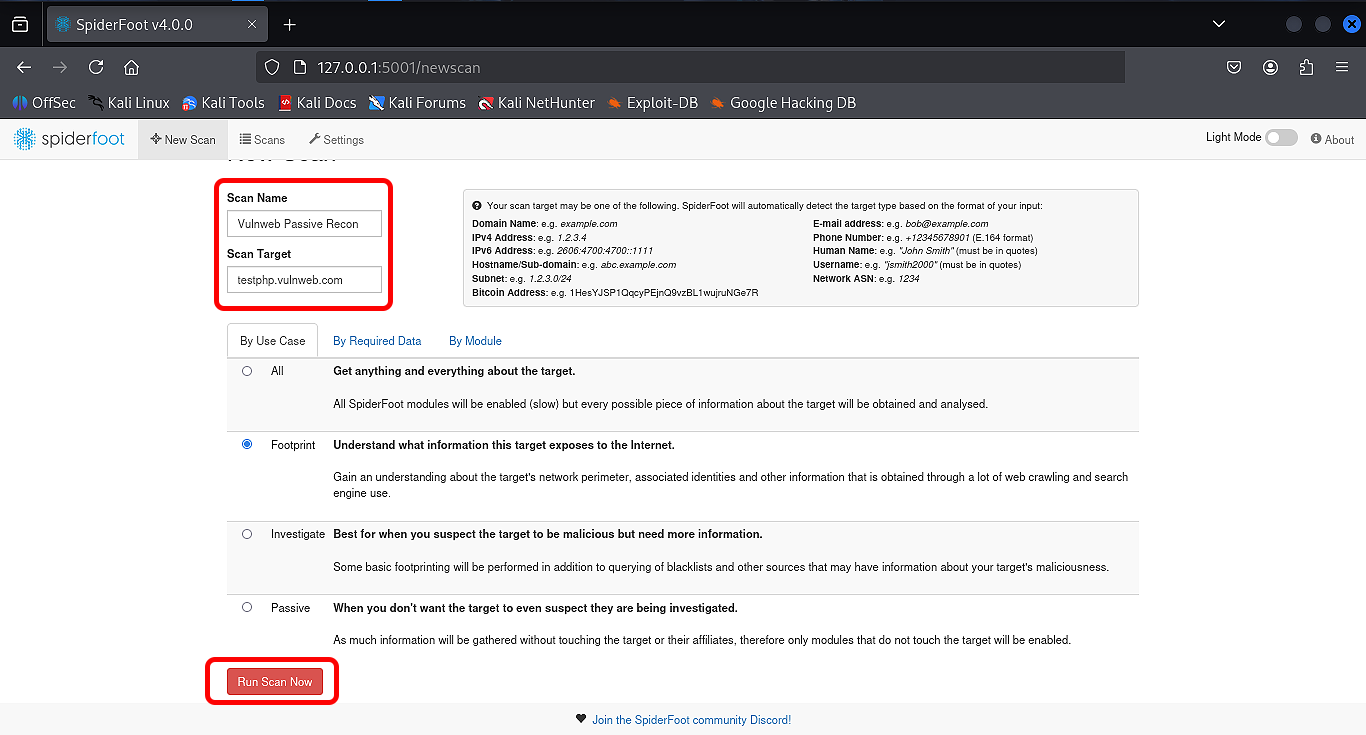Image resolution: width=1366 pixels, height=735 pixels.
Task: Open the Scans menu item
Action: coord(262,140)
